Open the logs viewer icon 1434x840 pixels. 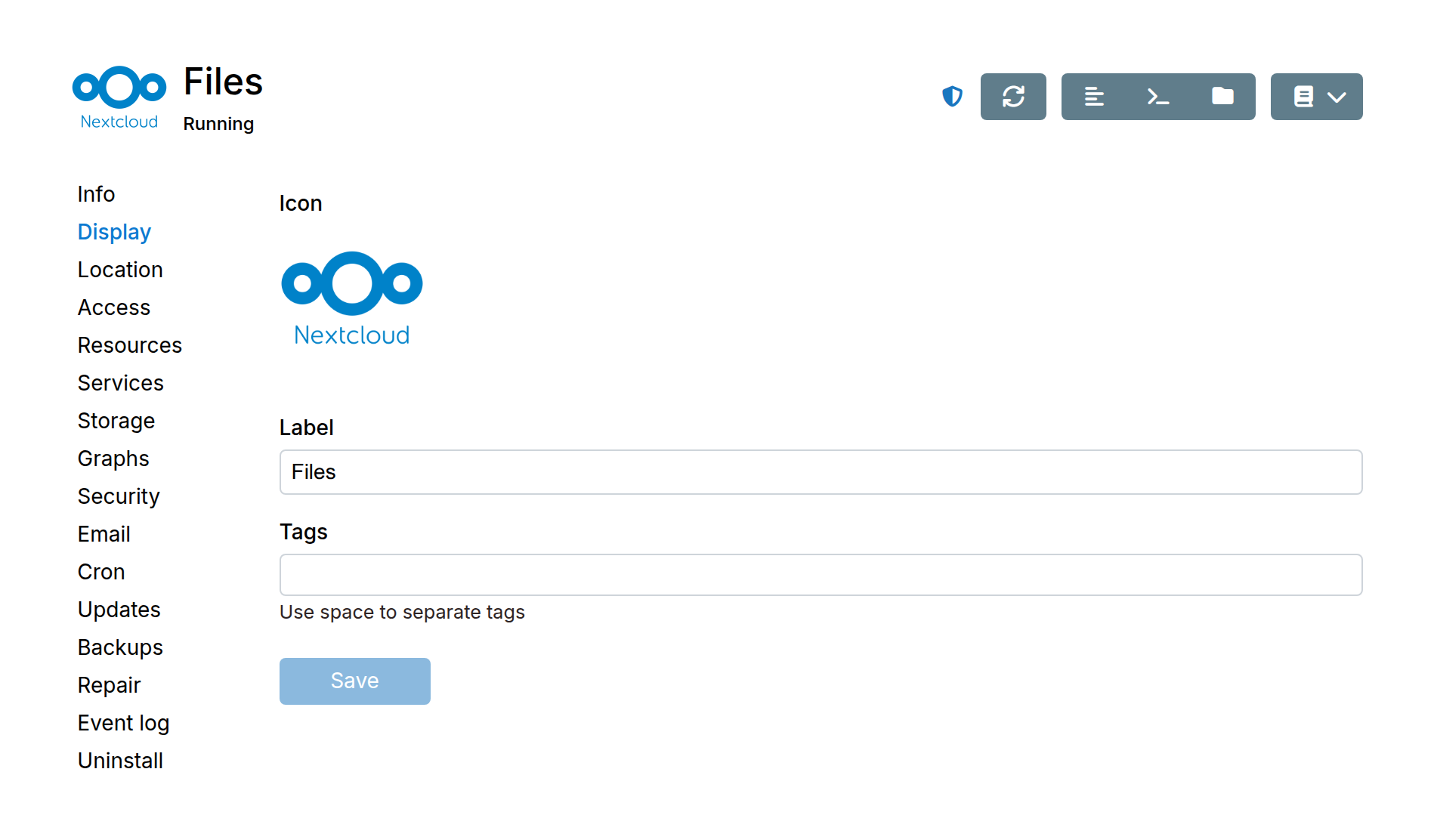tap(1094, 97)
